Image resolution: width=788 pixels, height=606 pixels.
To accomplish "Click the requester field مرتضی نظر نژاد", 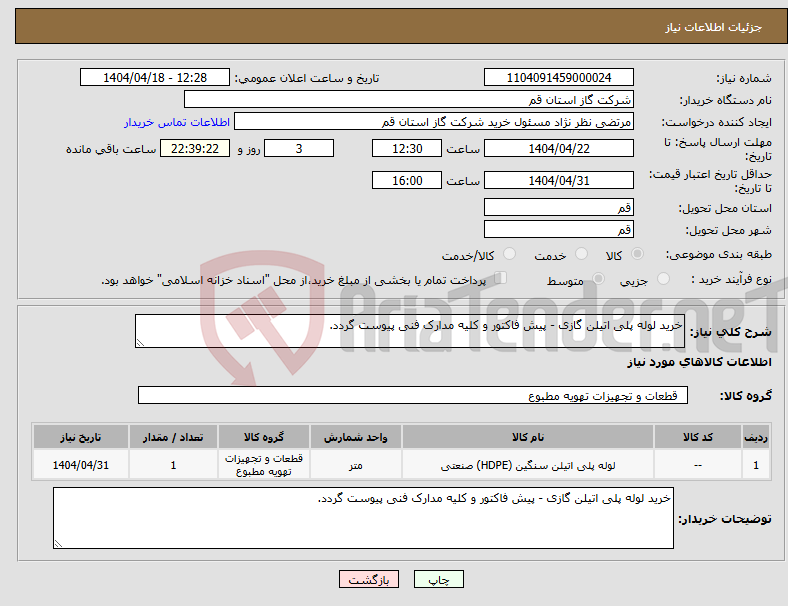I will 434,122.
